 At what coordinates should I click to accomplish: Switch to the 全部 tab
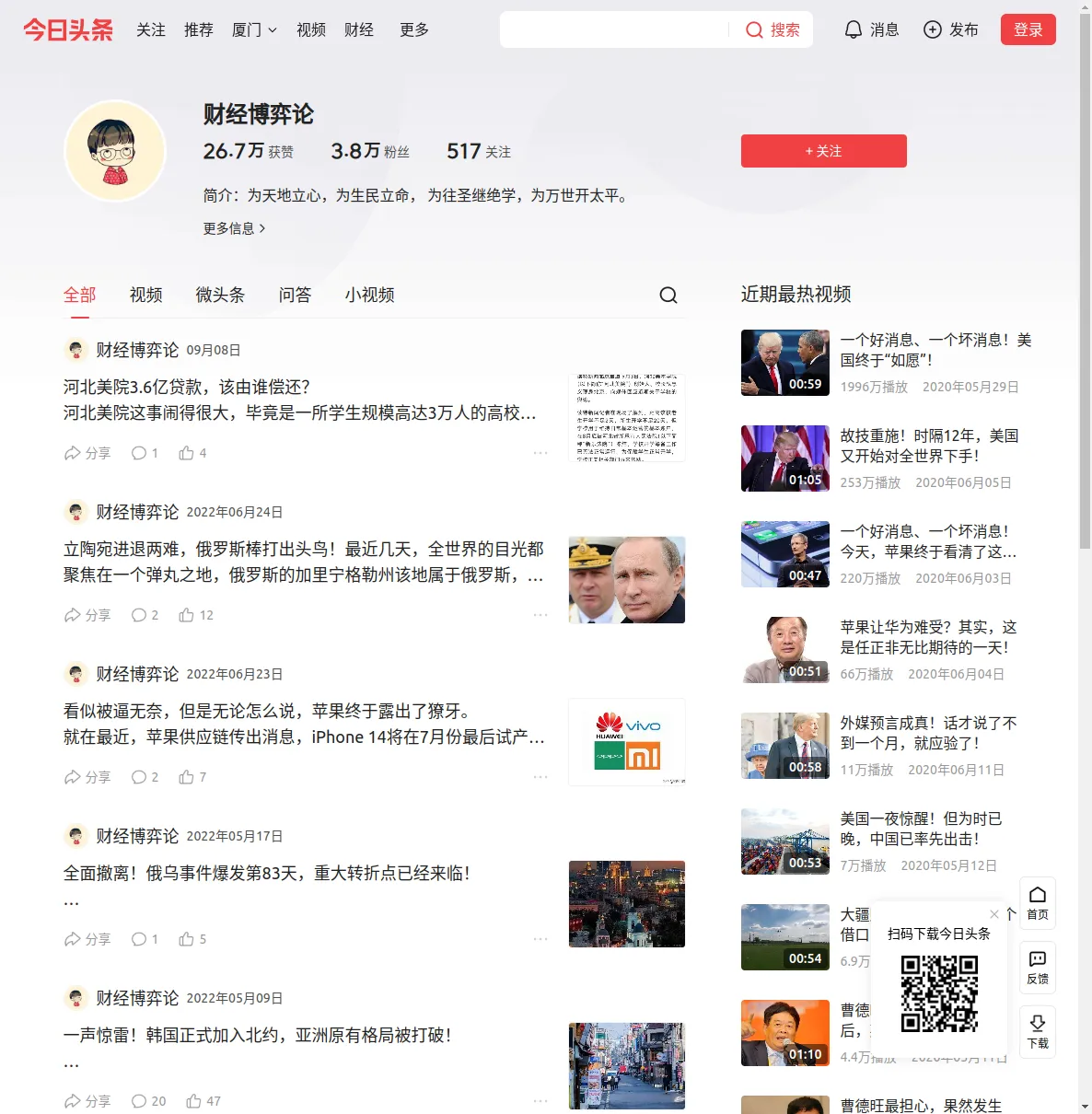[x=80, y=295]
